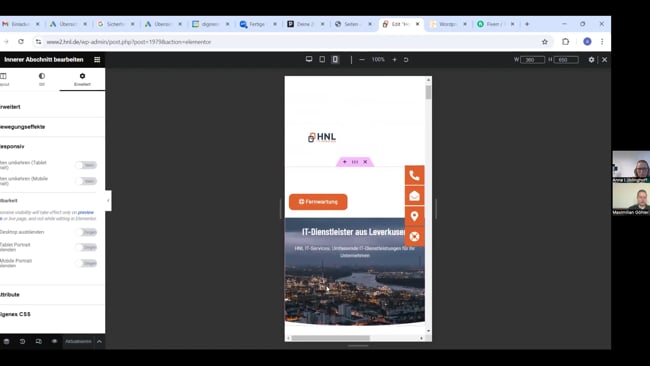Click the browser address bar URL
Image resolution: width=650 pixels, height=366 pixels.
[129, 42]
